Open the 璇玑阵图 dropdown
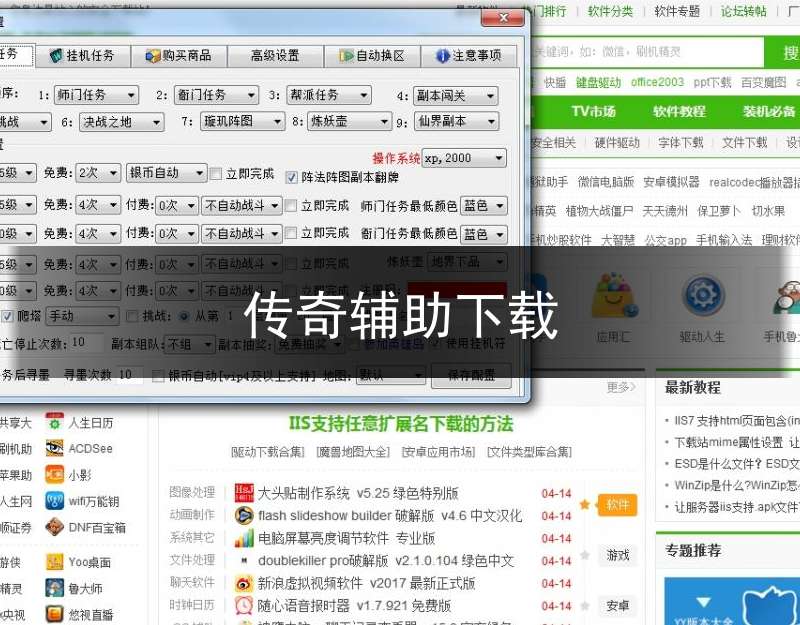 242,121
